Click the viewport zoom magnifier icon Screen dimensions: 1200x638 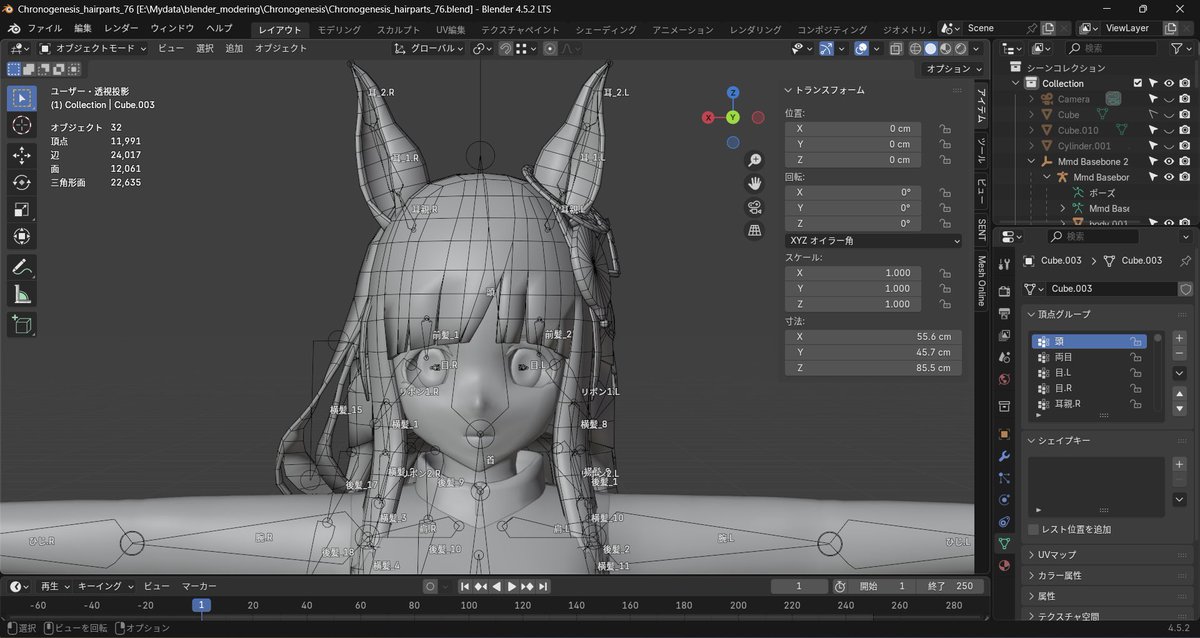pos(755,160)
